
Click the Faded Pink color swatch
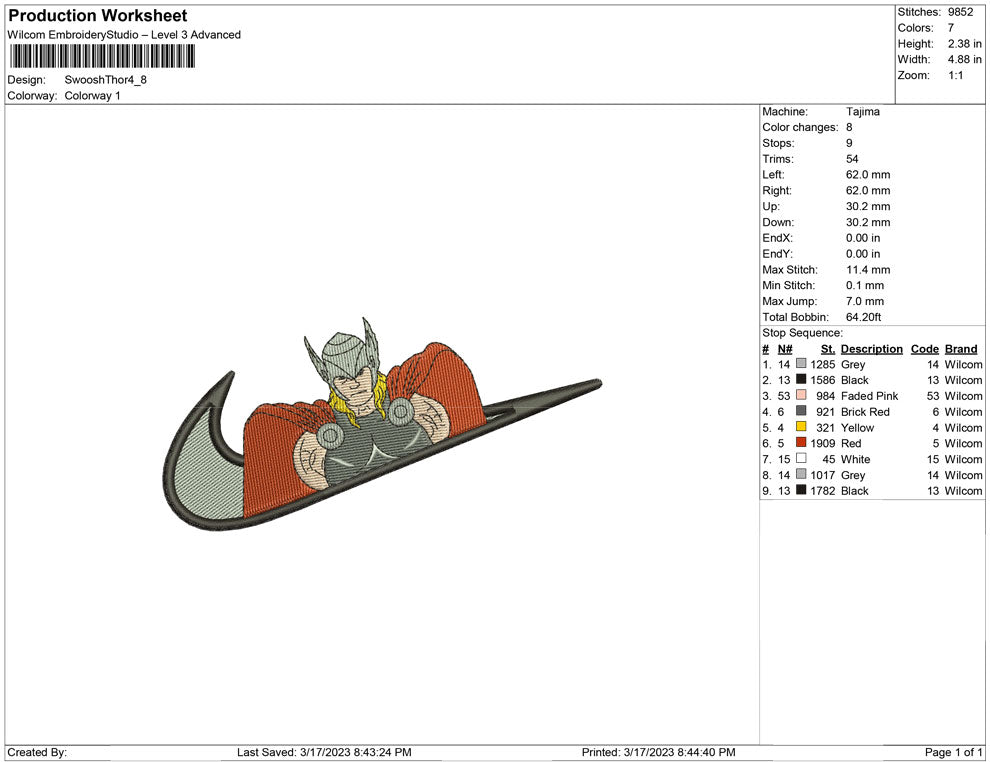coord(801,395)
